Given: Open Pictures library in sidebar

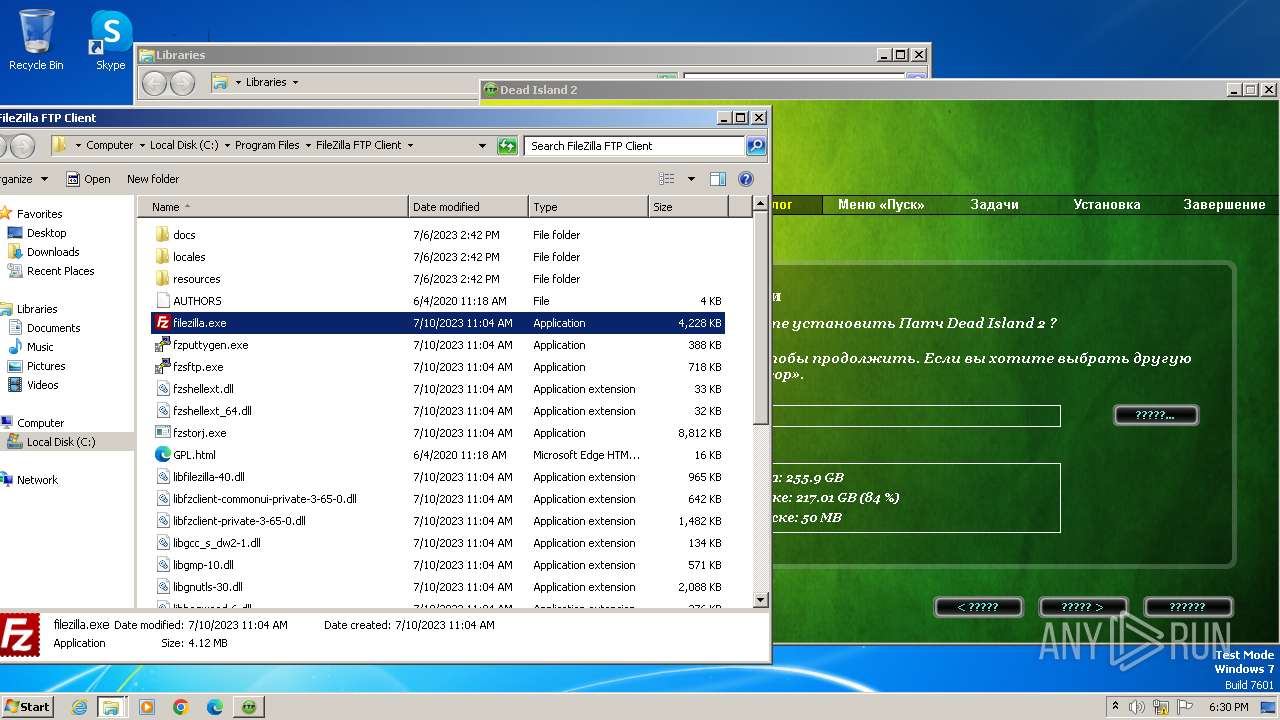Looking at the screenshot, I should click(46, 366).
